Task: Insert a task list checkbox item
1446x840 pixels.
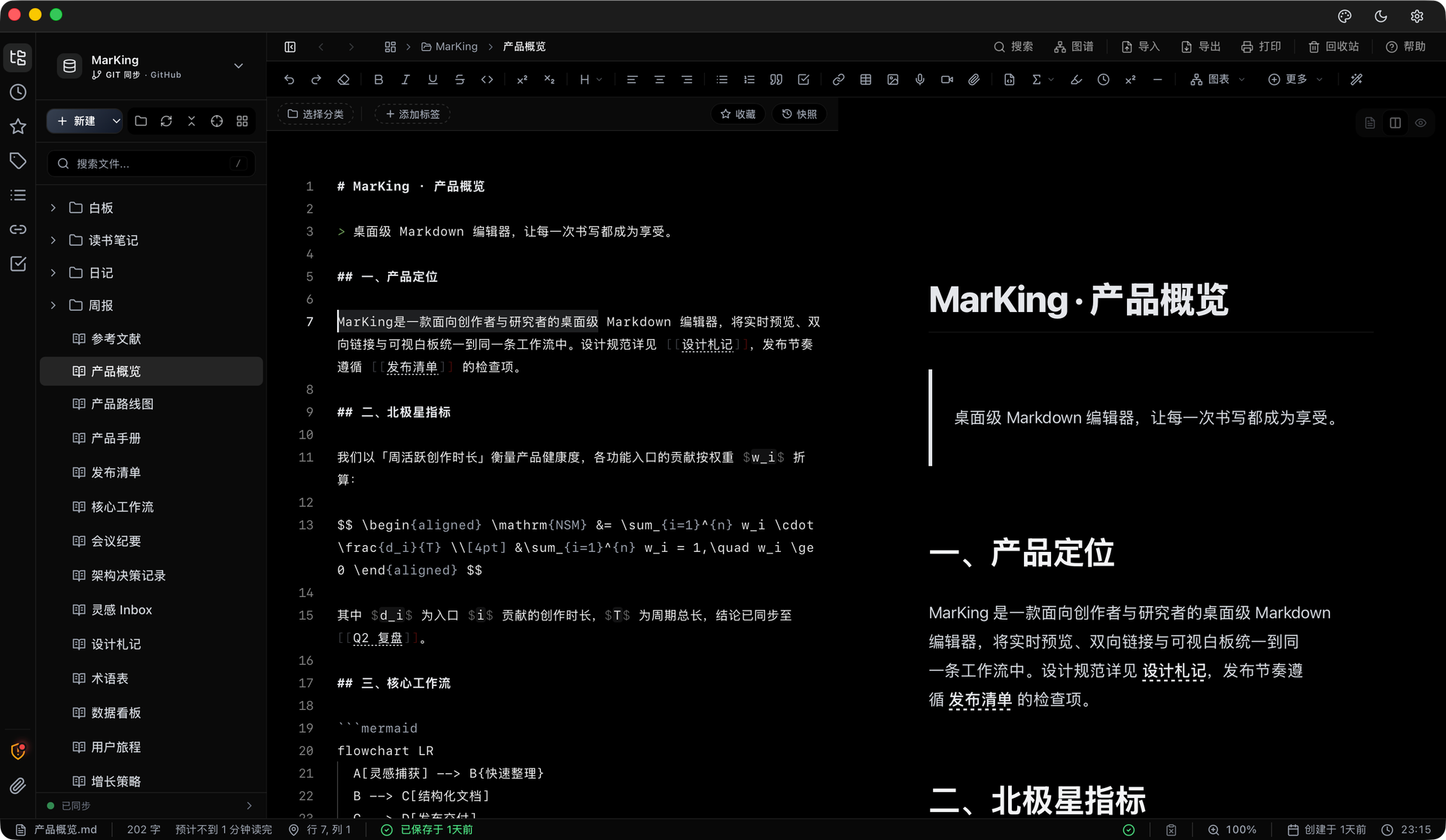Action: point(804,80)
